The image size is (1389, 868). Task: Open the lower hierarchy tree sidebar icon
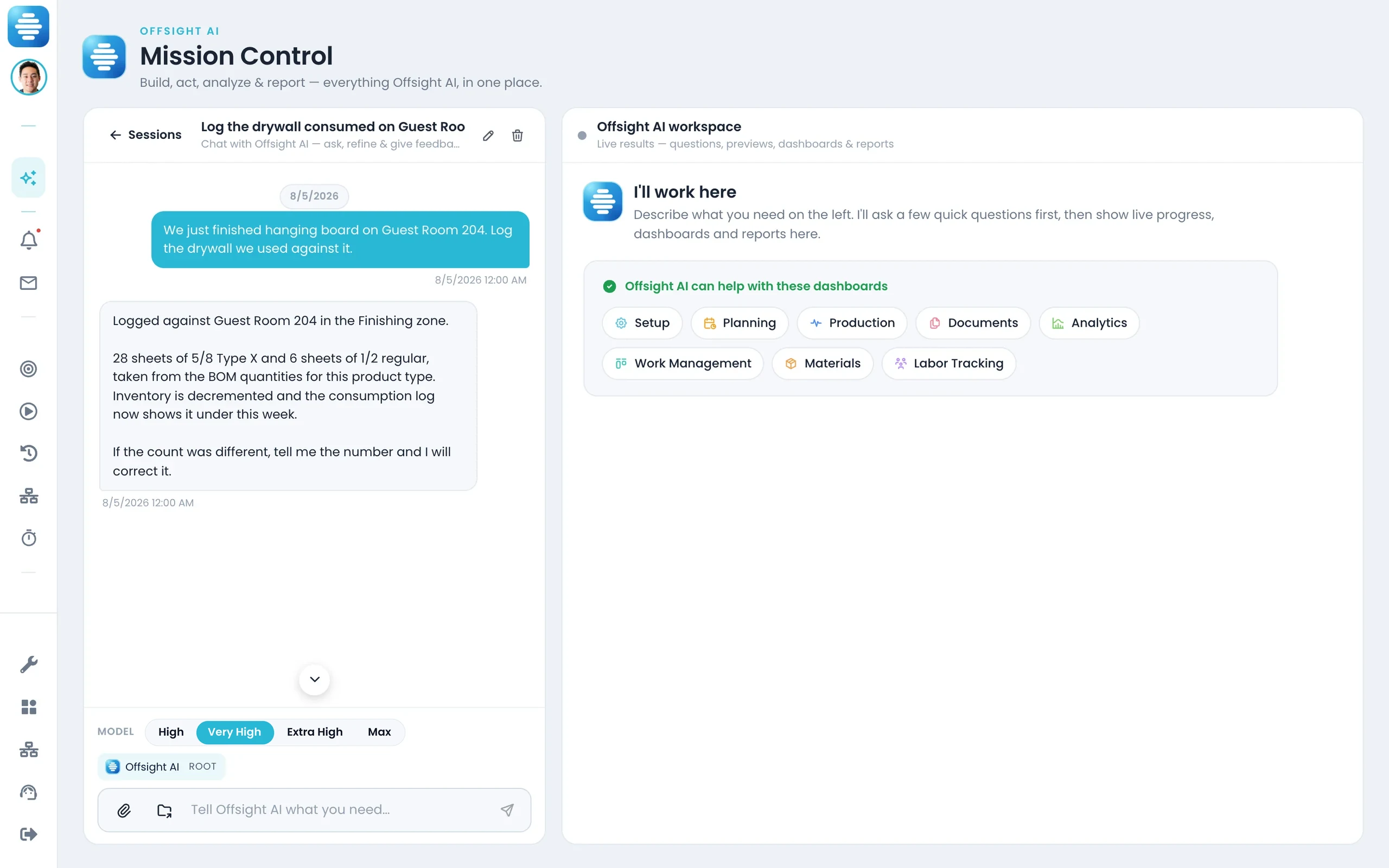tap(28, 750)
